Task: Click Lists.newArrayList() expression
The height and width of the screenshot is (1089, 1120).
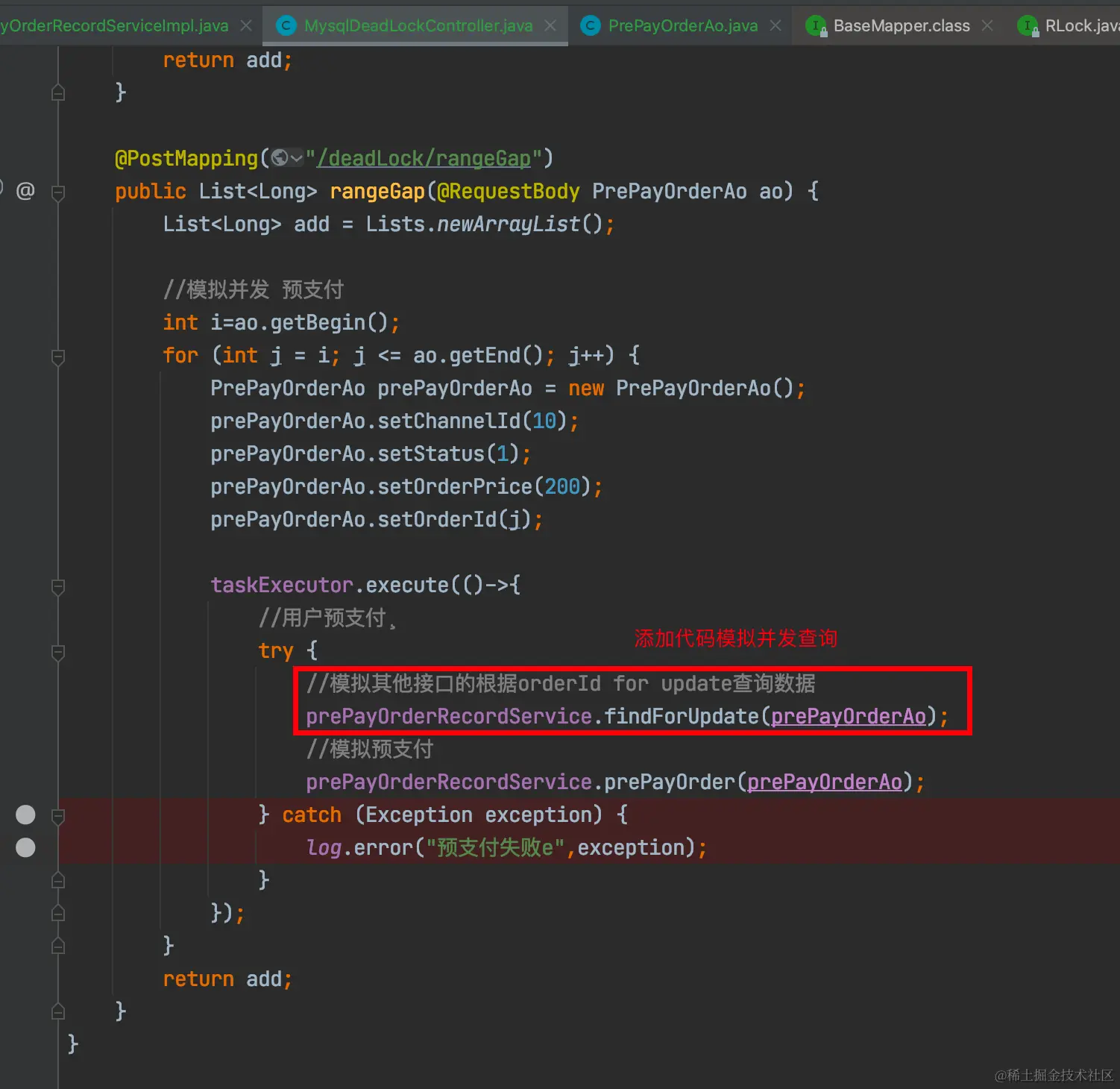Action: [x=484, y=224]
